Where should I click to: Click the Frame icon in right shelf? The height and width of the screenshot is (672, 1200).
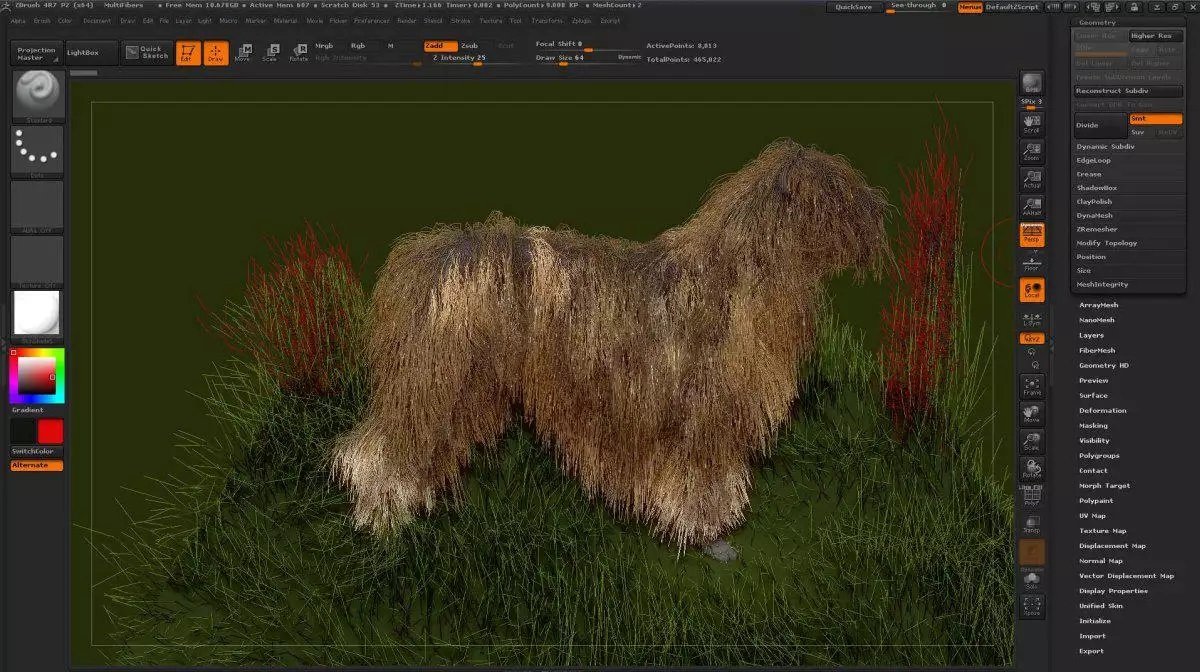[x=1032, y=387]
